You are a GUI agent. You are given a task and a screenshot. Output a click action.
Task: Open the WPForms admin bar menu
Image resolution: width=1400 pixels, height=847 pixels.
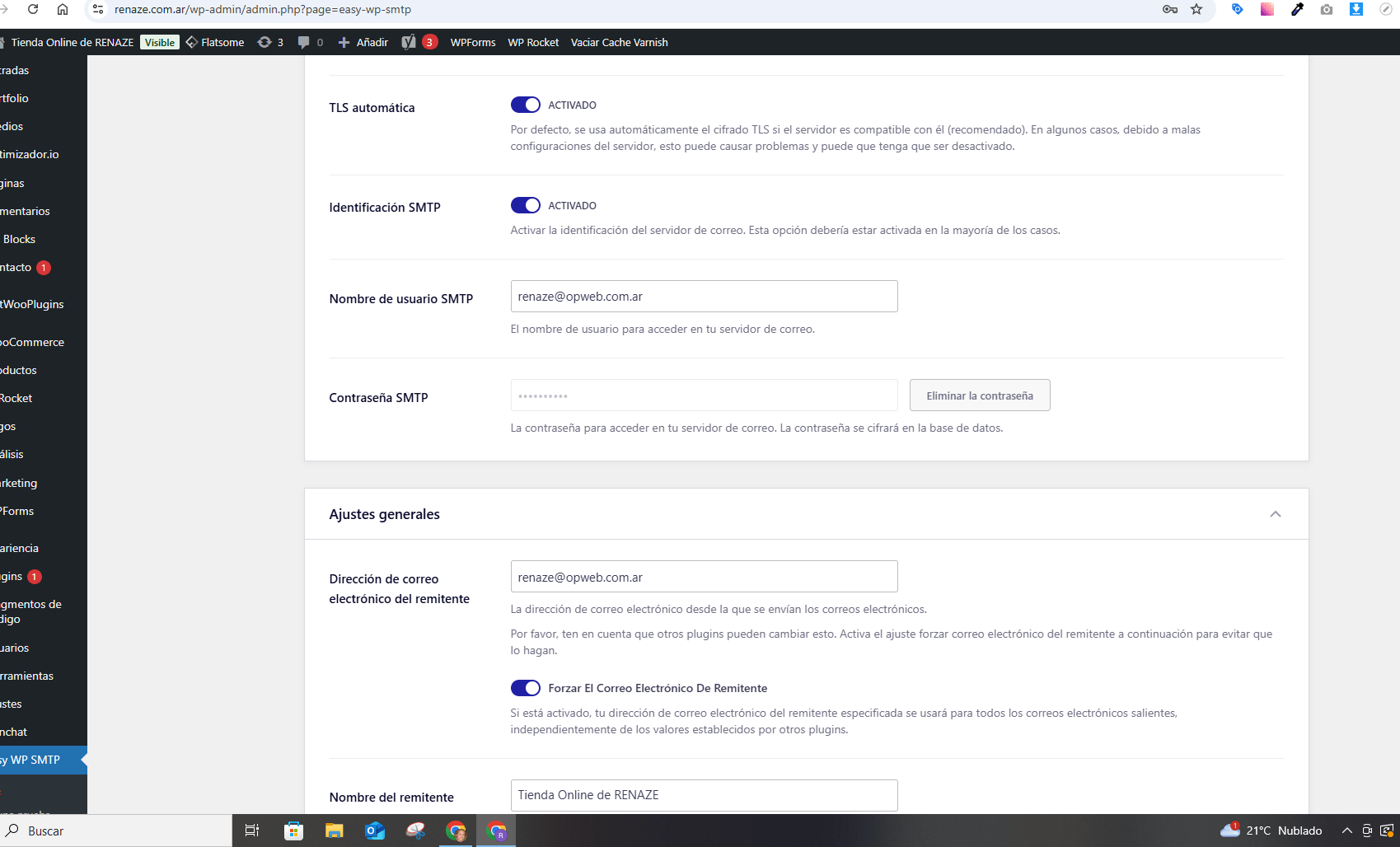pos(473,42)
